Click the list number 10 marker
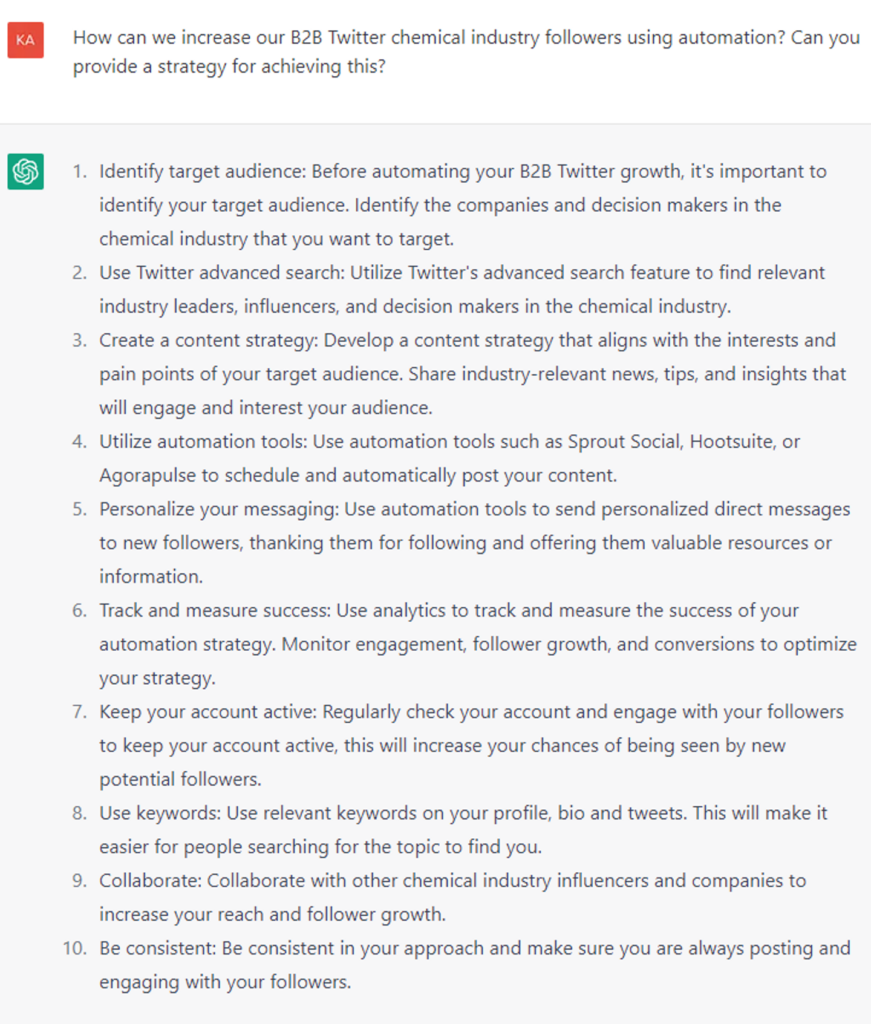The width and height of the screenshot is (871, 1024). (74, 948)
